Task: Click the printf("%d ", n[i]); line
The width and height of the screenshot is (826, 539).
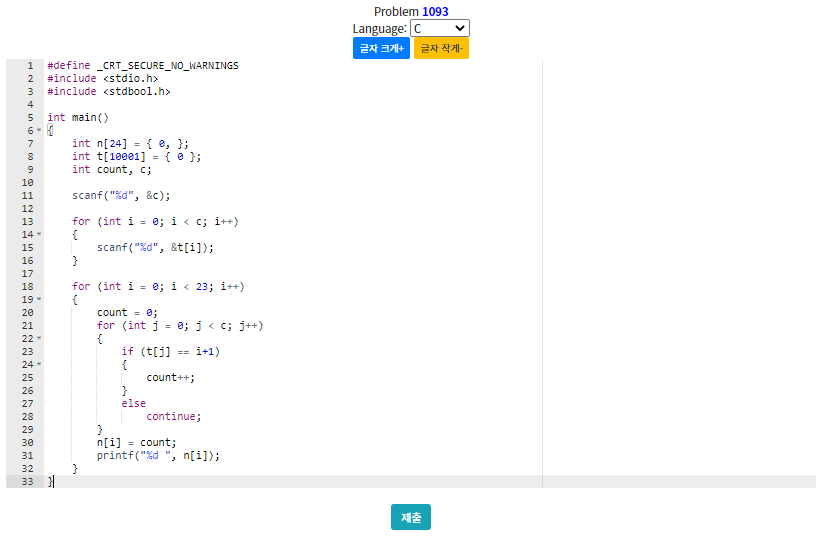Action: [x=158, y=455]
